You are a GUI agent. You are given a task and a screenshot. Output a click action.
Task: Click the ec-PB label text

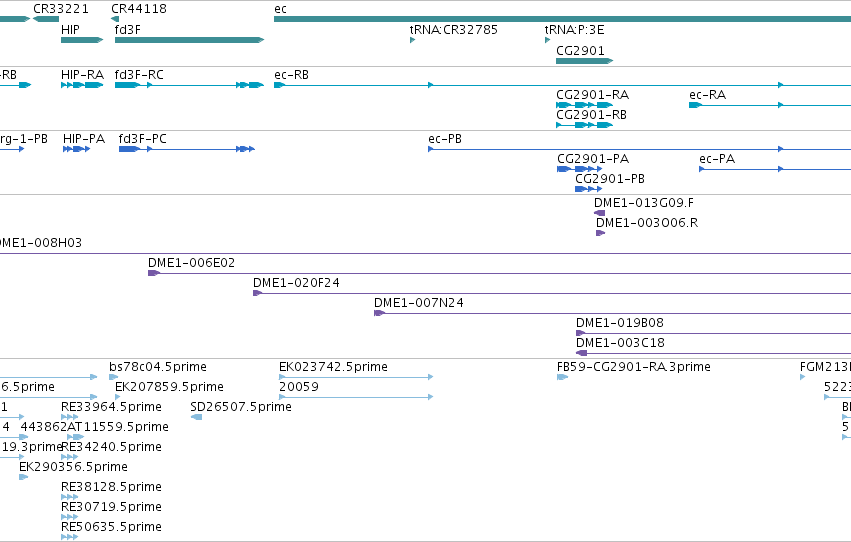point(445,139)
